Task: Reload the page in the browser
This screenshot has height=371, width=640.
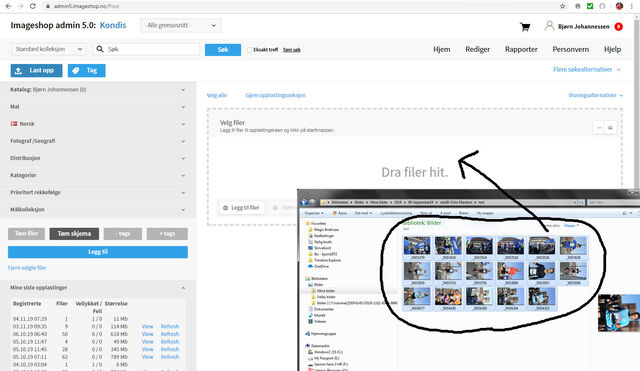Action: (x=33, y=6)
